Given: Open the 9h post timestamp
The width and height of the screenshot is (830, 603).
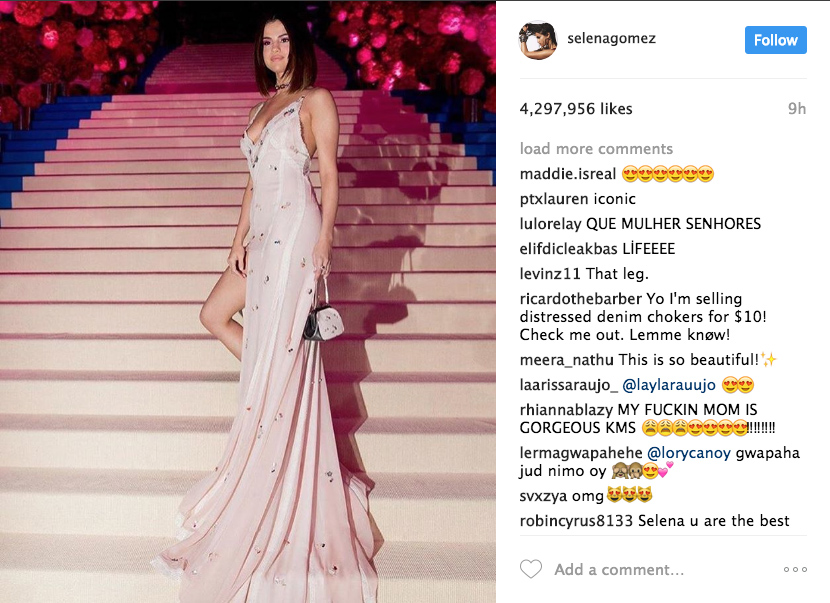Looking at the screenshot, I should pyautogui.click(x=797, y=109).
